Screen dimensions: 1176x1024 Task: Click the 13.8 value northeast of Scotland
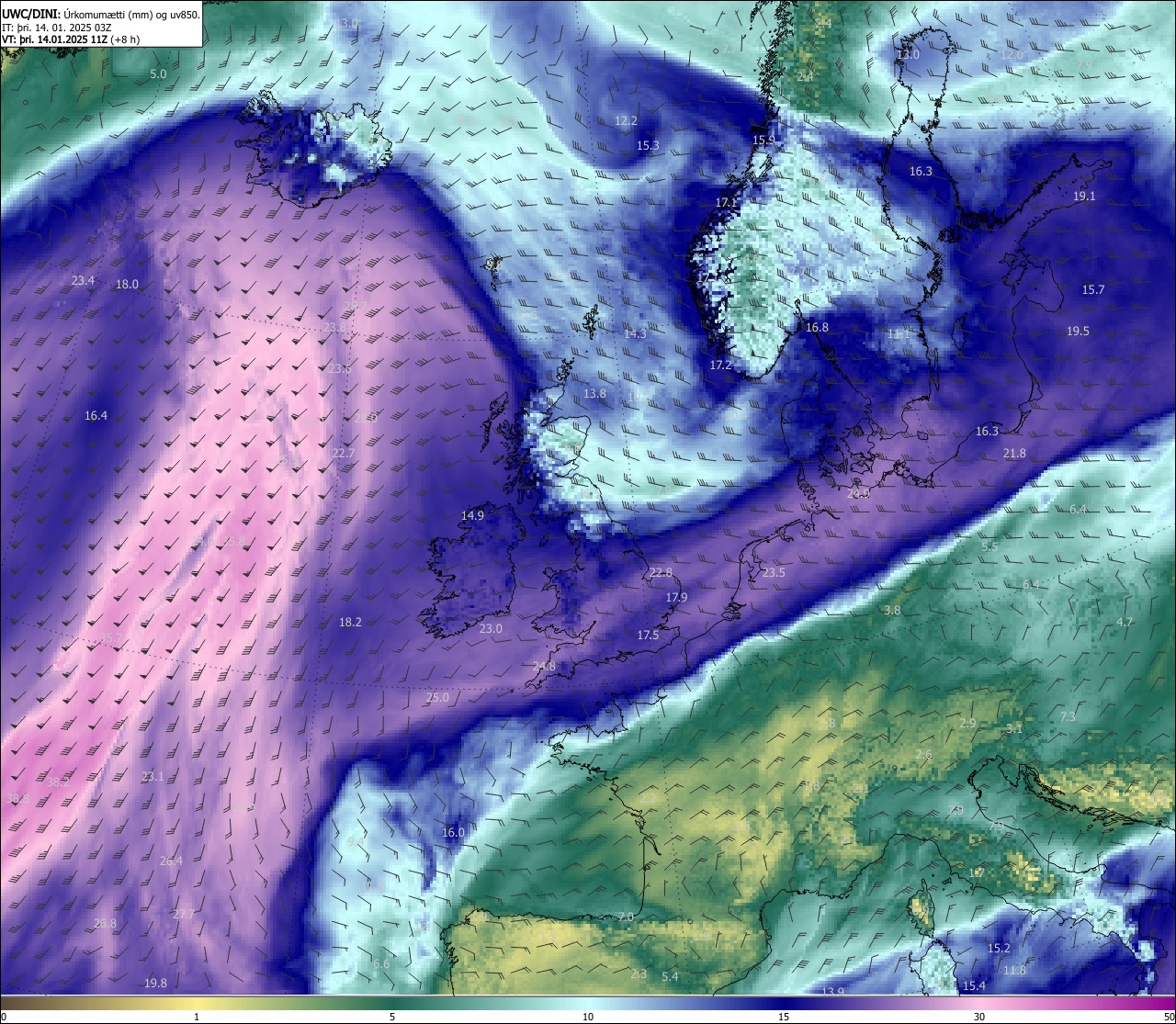pos(594,393)
